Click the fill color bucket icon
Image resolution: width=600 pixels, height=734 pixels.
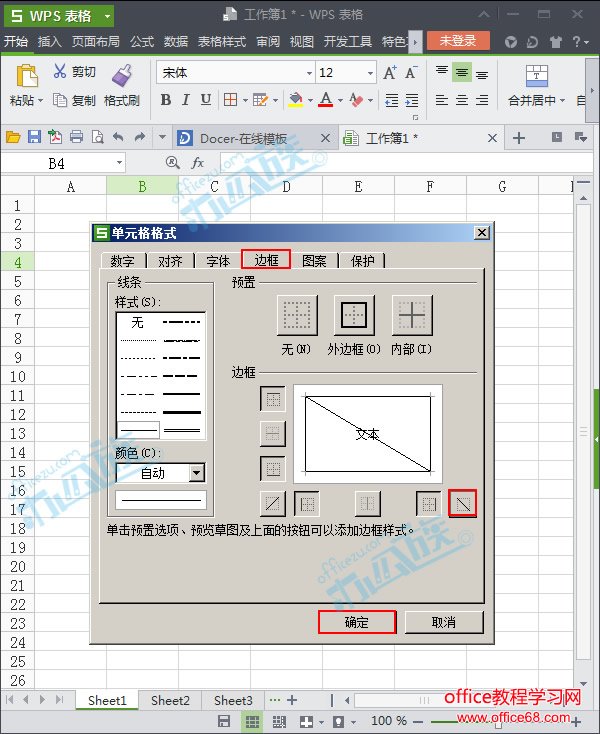295,100
